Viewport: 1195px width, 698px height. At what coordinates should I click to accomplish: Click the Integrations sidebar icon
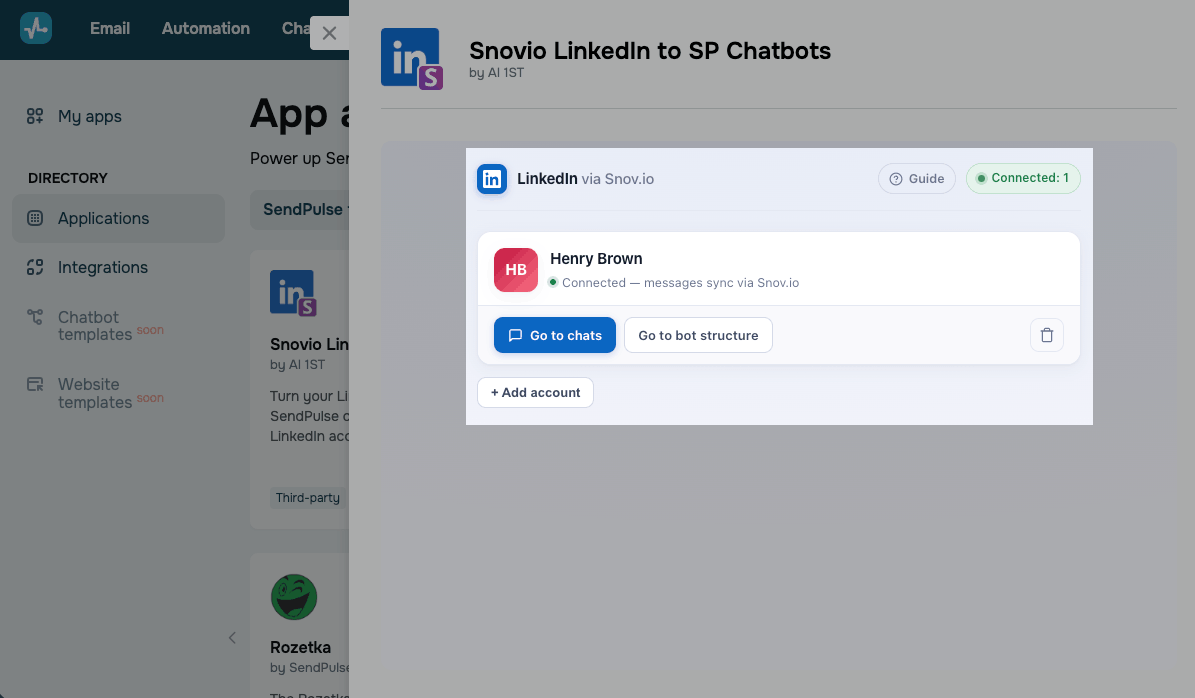pyautogui.click(x=35, y=267)
